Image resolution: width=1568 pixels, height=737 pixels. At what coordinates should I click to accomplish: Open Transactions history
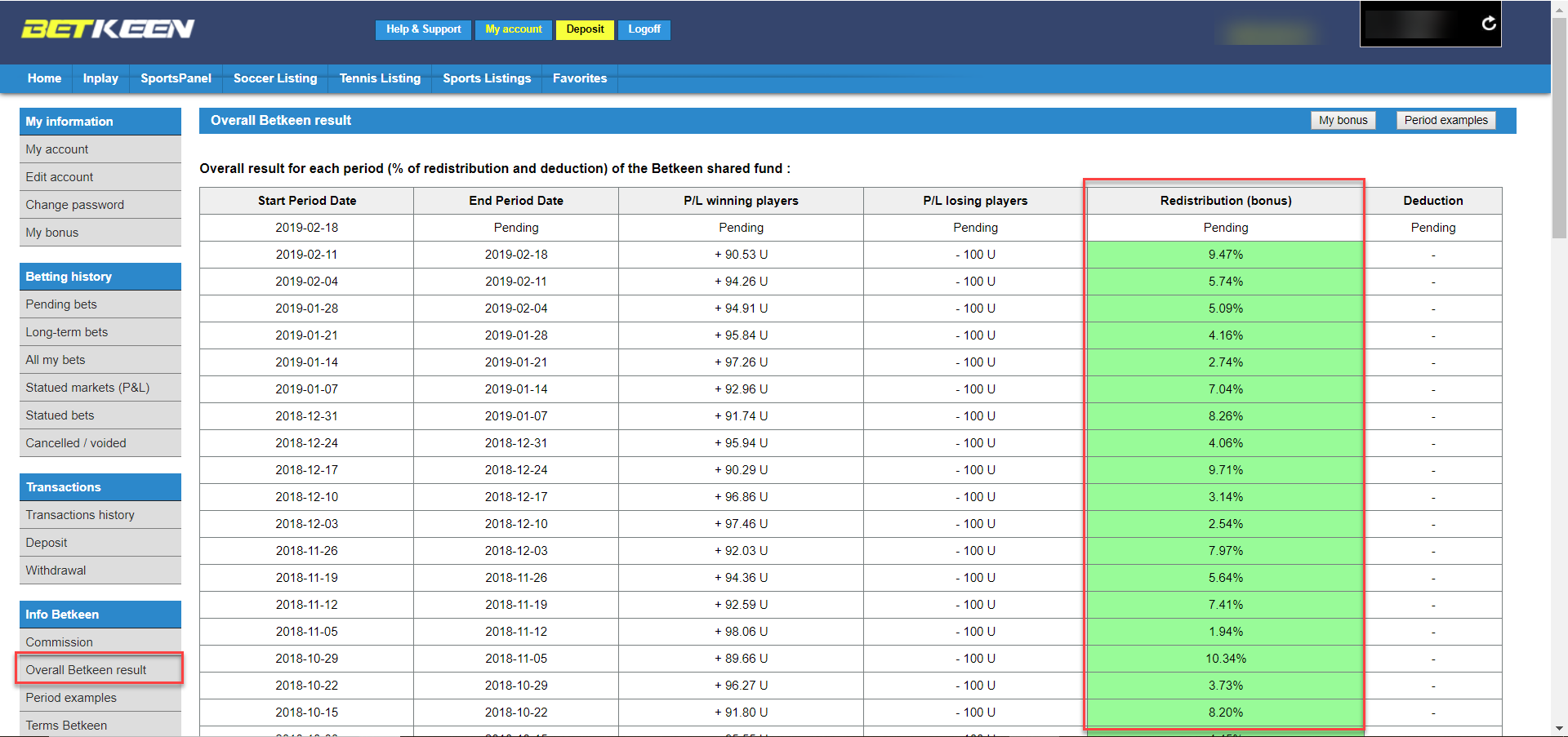click(100, 515)
